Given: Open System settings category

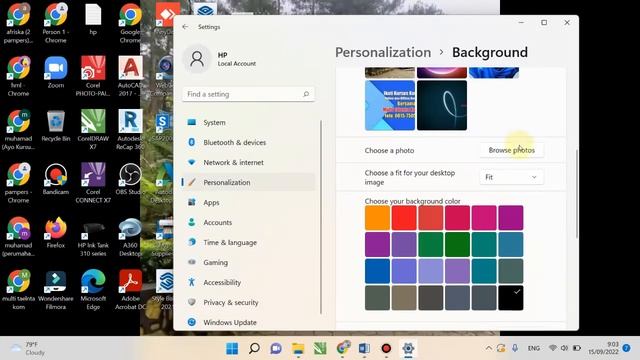Looking at the screenshot, I should coord(248,122).
